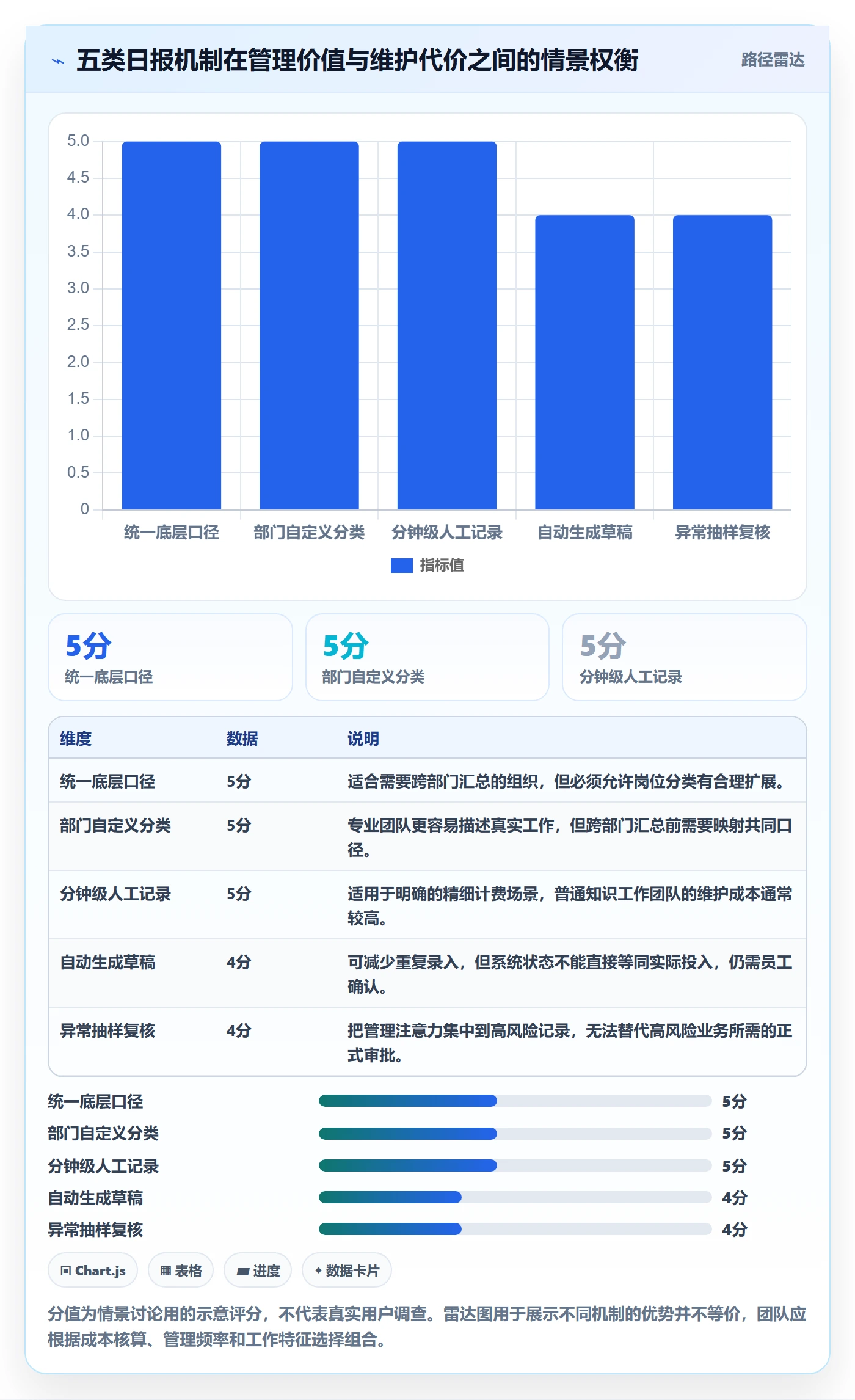Toggle the 指标值 legend color swatch
The width and height of the screenshot is (855, 1400).
(x=401, y=566)
